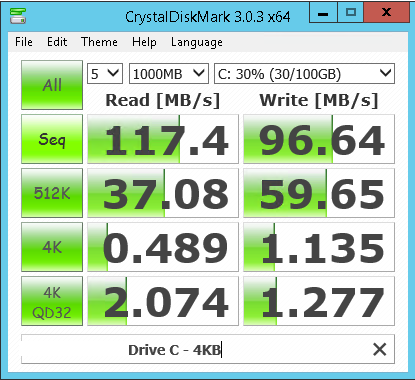The image size is (415, 380).
Task: Click the 4K read result 0.489
Action: pyautogui.click(x=163, y=247)
